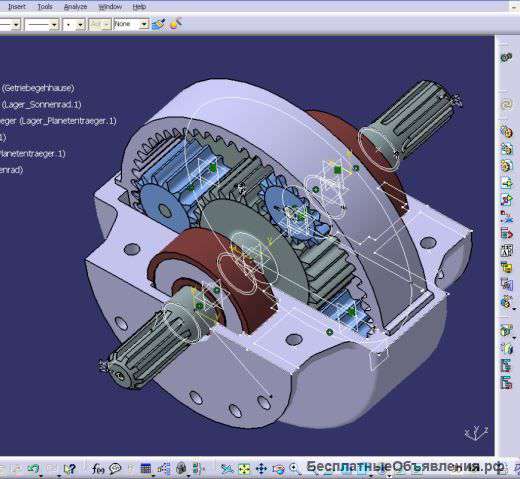520x479 pixels.
Task: Click the Fly Mode airplane icon
Action: (227, 469)
